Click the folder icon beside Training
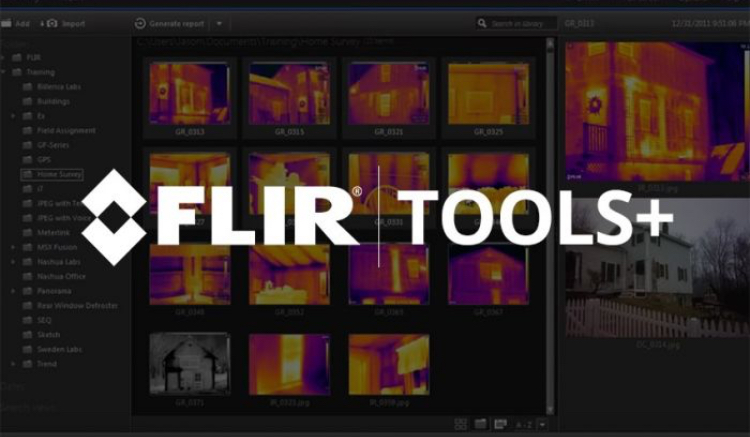The image size is (750, 437). 17,72
